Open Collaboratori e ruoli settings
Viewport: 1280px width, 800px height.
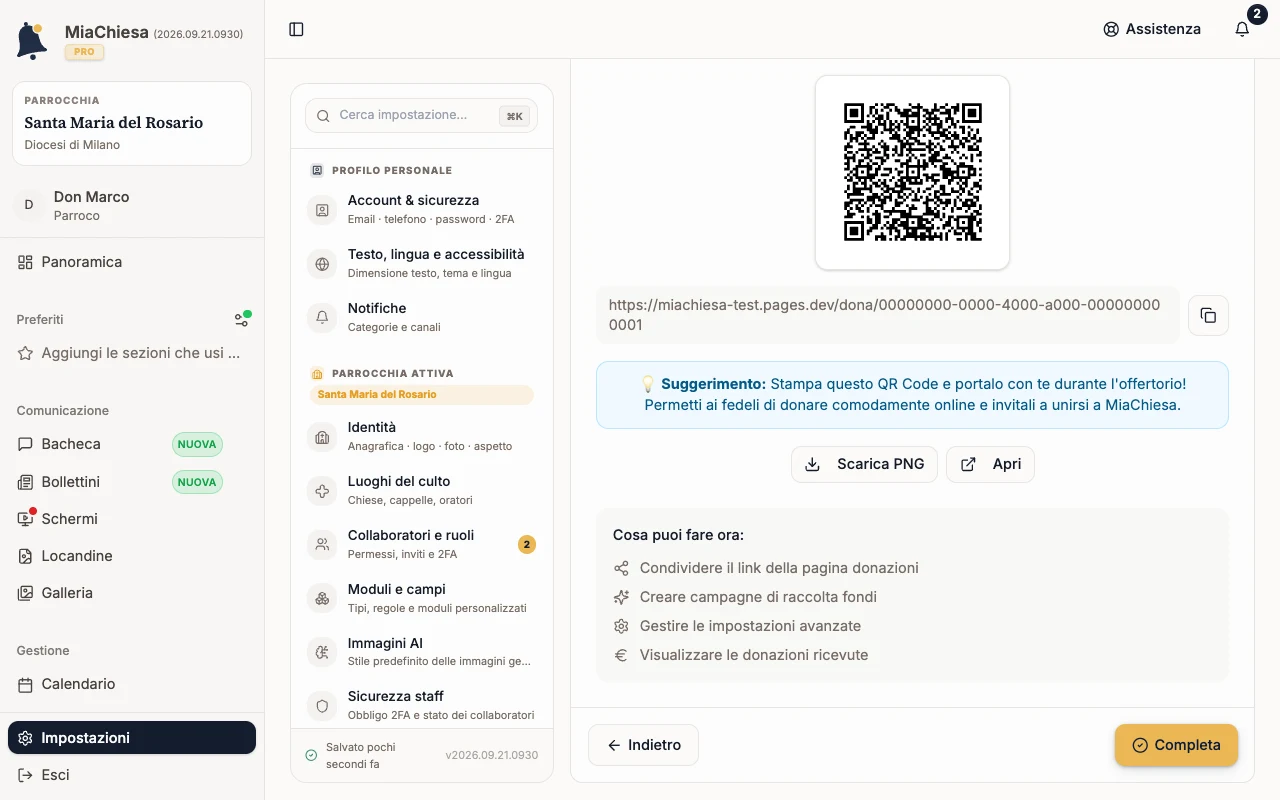422,545
